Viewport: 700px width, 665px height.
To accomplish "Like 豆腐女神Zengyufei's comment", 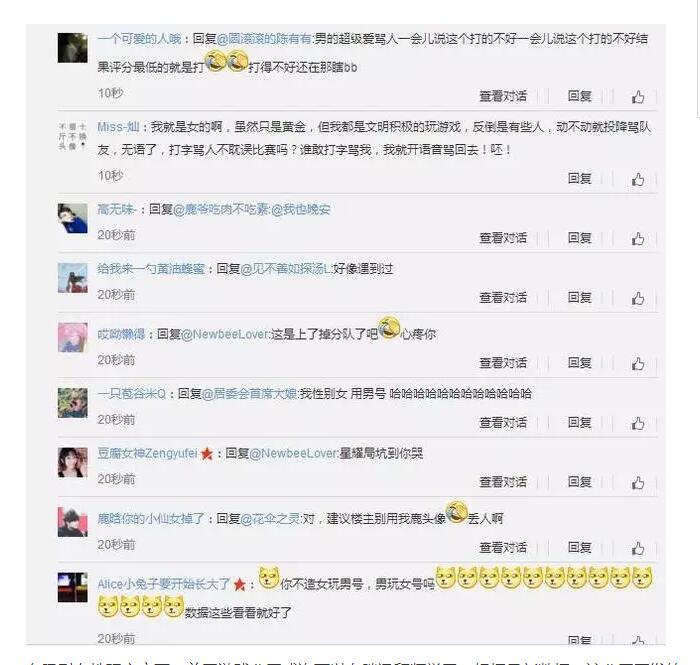I will (638, 482).
